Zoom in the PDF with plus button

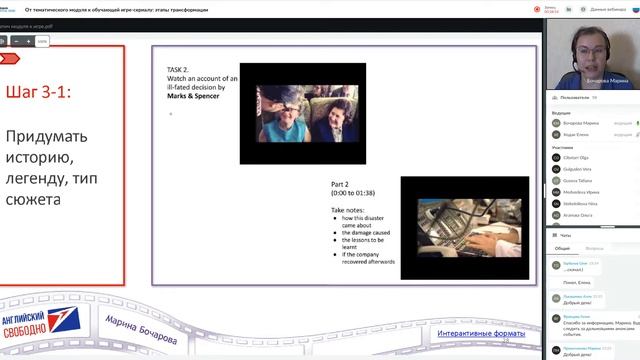pos(29,41)
